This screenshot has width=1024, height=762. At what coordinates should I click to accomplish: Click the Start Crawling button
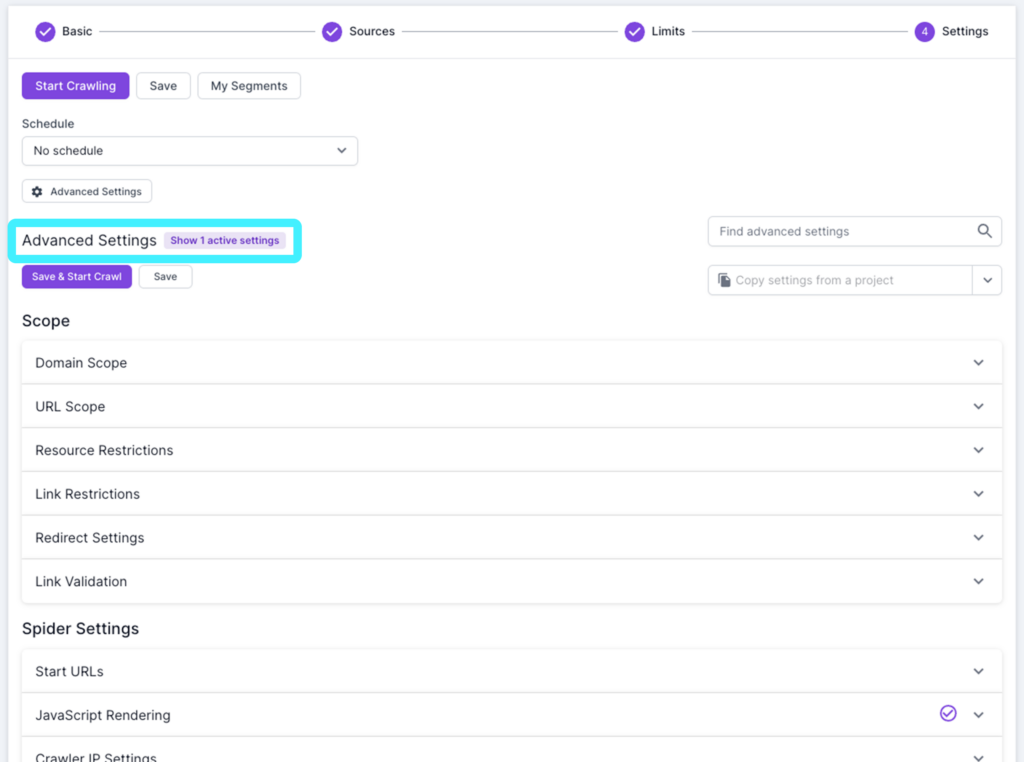pyautogui.click(x=75, y=86)
